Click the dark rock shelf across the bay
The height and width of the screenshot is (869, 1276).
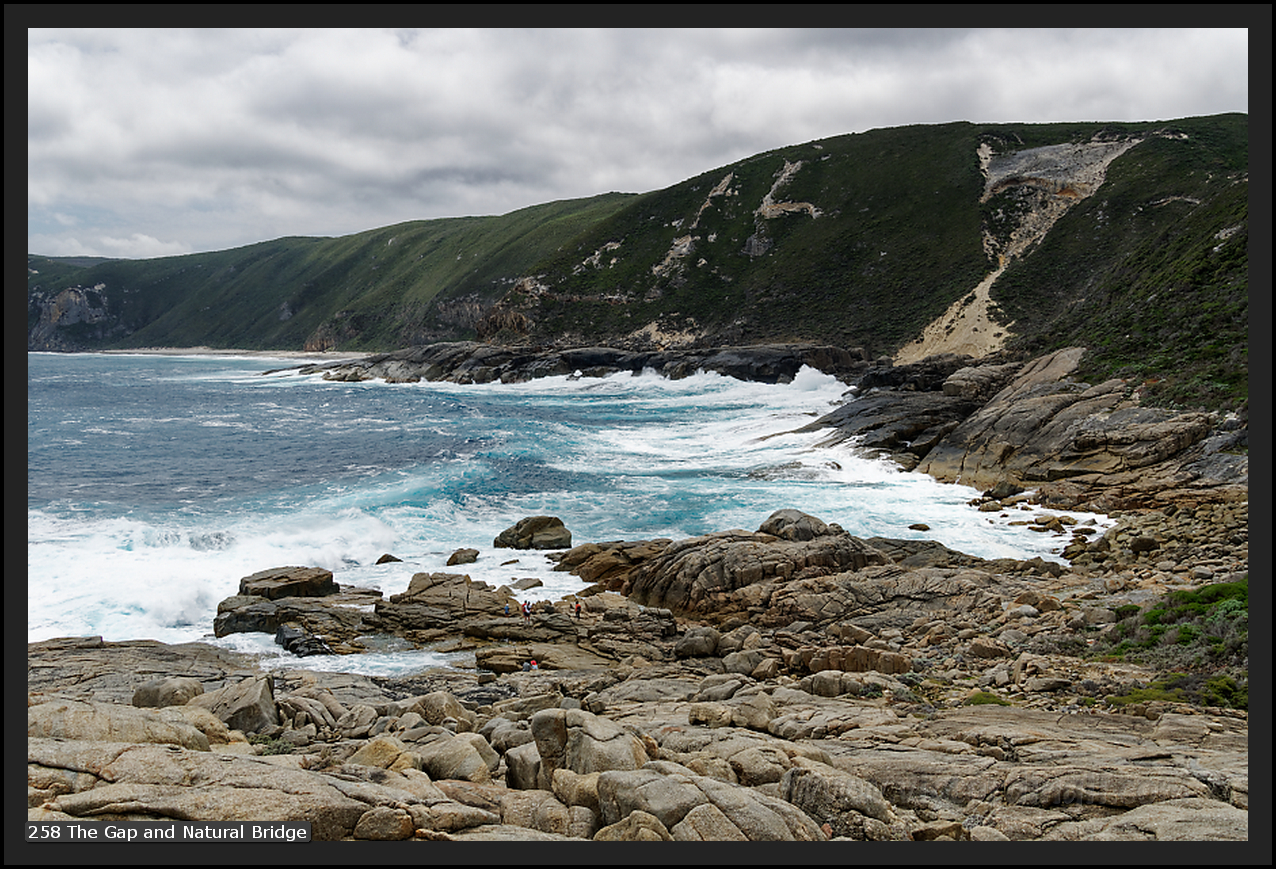(x=580, y=362)
